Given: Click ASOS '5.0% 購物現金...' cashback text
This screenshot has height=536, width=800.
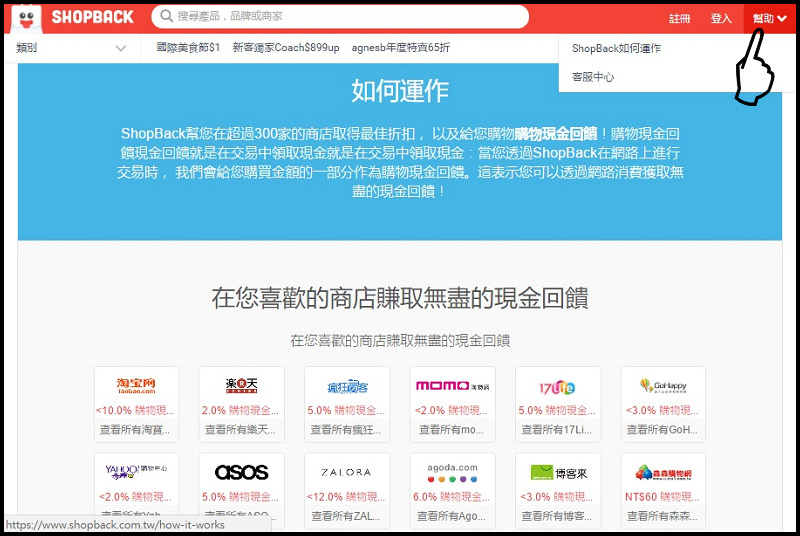Looking at the screenshot, I should [240, 497].
